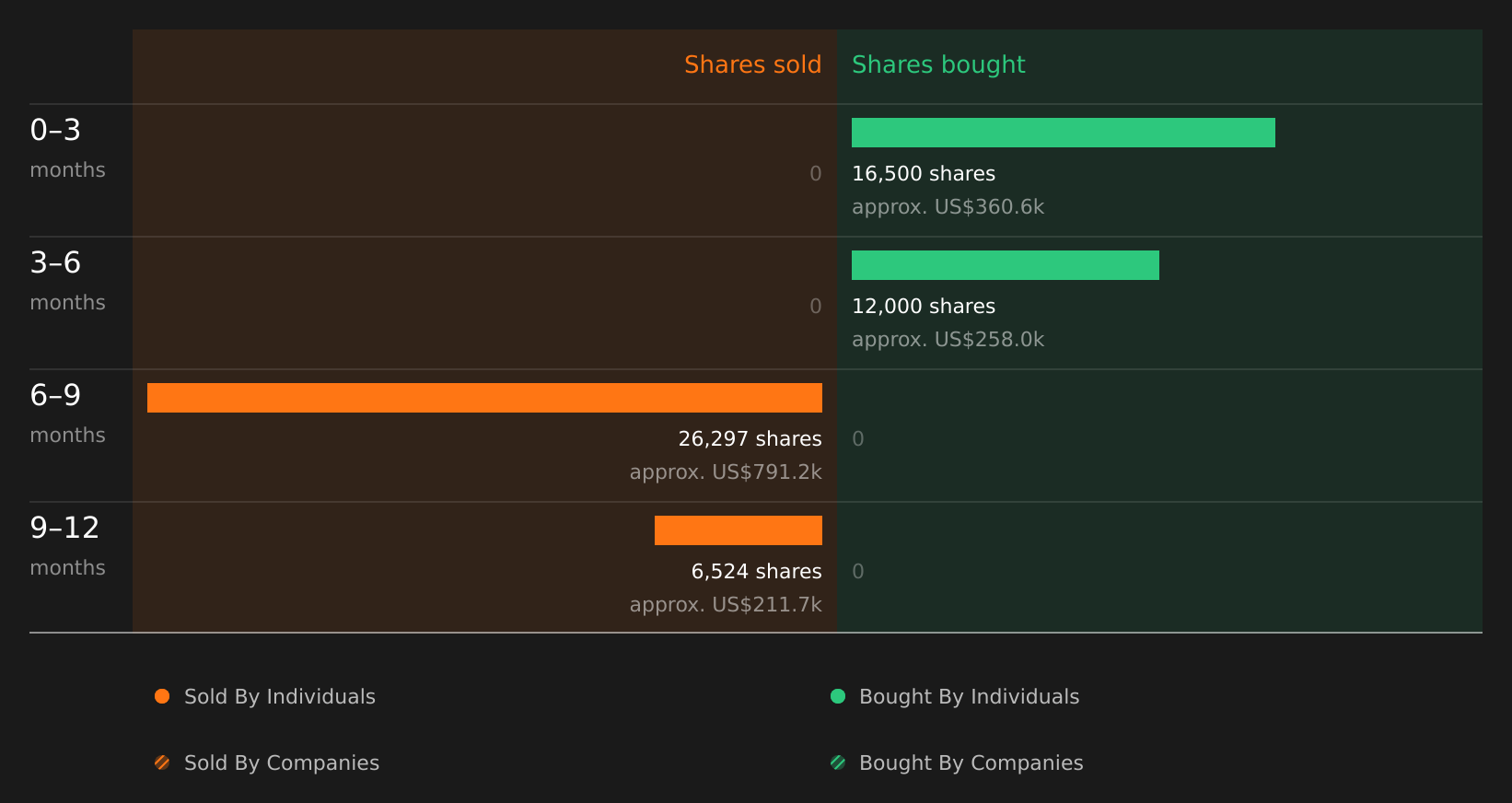Select the Sold By Individuals legend label
1512x803 pixels.
[280, 697]
